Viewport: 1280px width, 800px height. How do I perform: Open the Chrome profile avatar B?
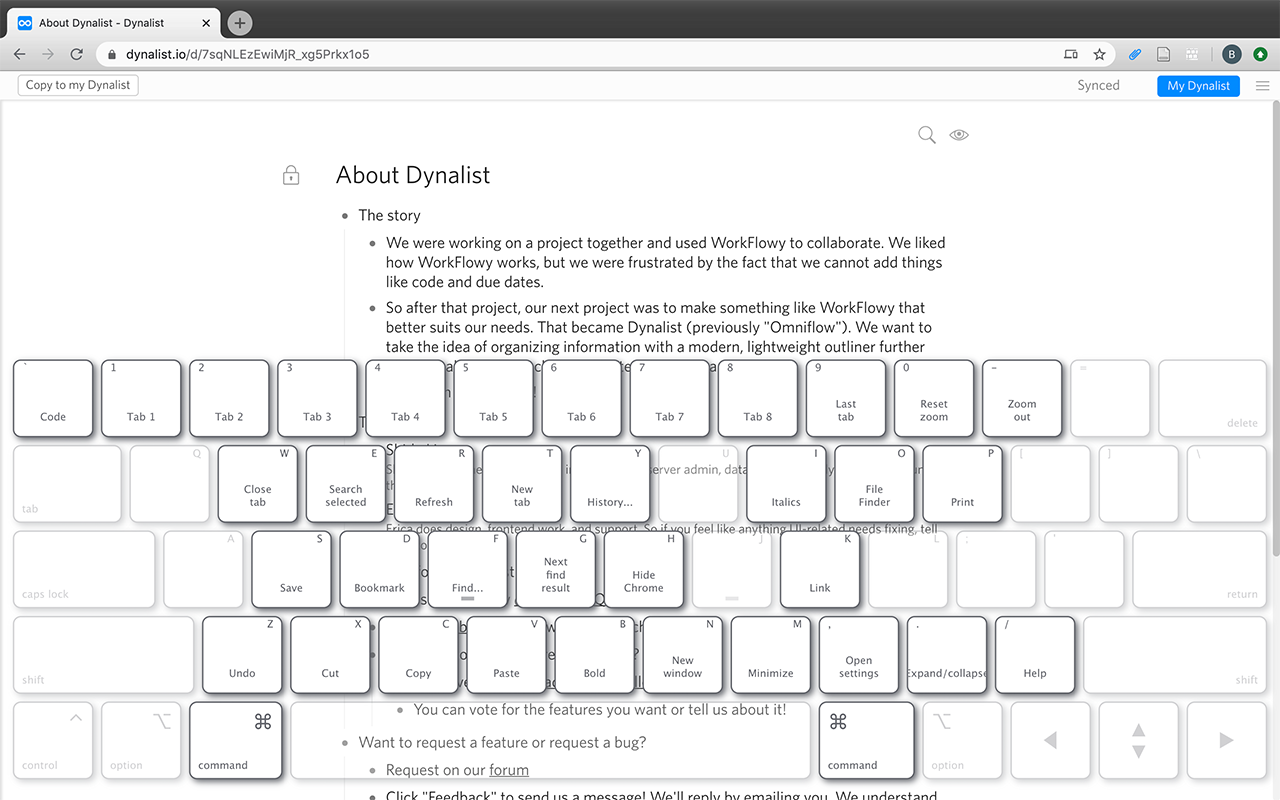pyautogui.click(x=1231, y=54)
